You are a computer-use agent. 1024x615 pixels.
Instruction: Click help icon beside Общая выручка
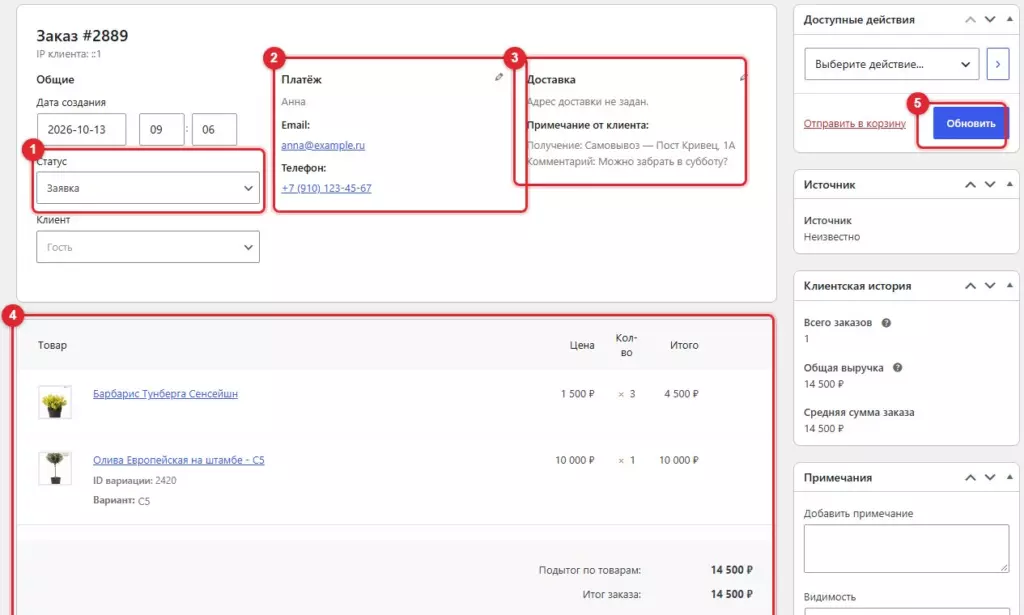pos(897,368)
